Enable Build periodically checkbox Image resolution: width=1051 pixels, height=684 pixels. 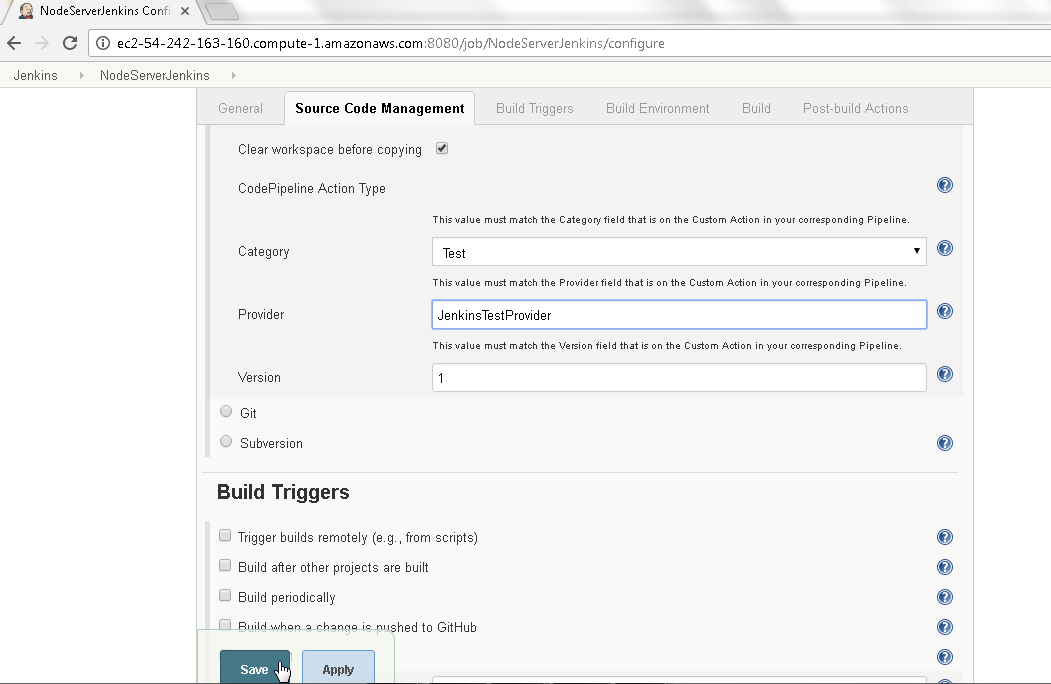point(225,595)
